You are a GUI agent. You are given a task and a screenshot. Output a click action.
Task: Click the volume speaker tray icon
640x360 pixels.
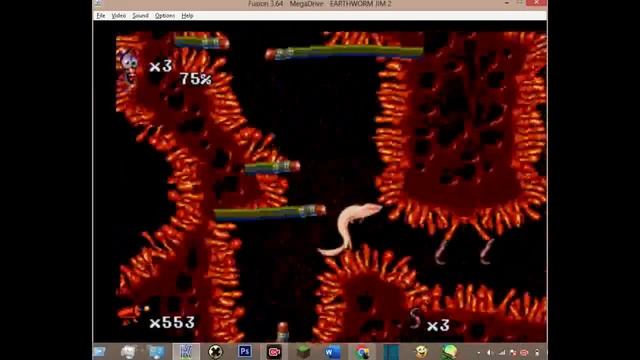coord(490,352)
